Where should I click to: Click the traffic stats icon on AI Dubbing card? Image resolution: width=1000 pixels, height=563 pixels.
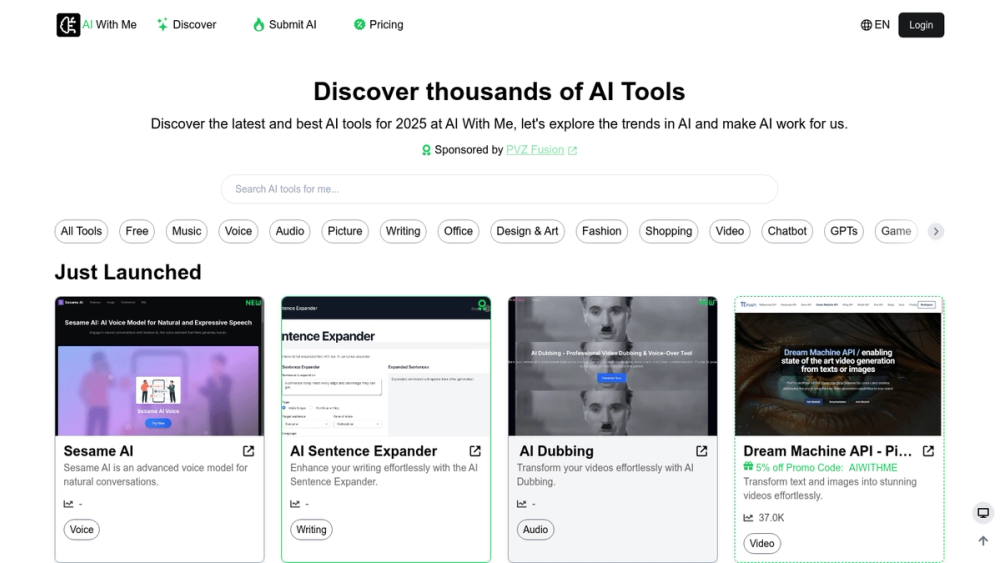522,504
